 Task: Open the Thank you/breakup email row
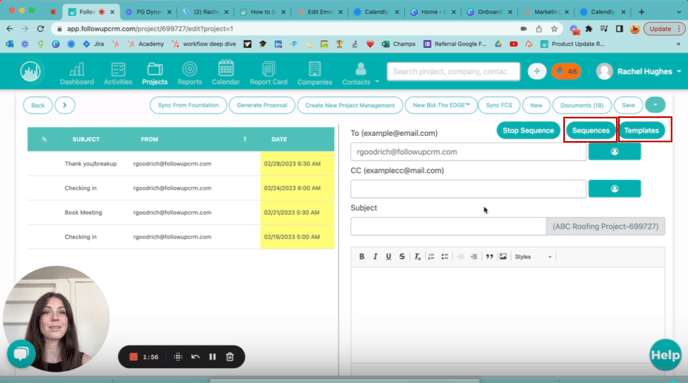point(181,164)
